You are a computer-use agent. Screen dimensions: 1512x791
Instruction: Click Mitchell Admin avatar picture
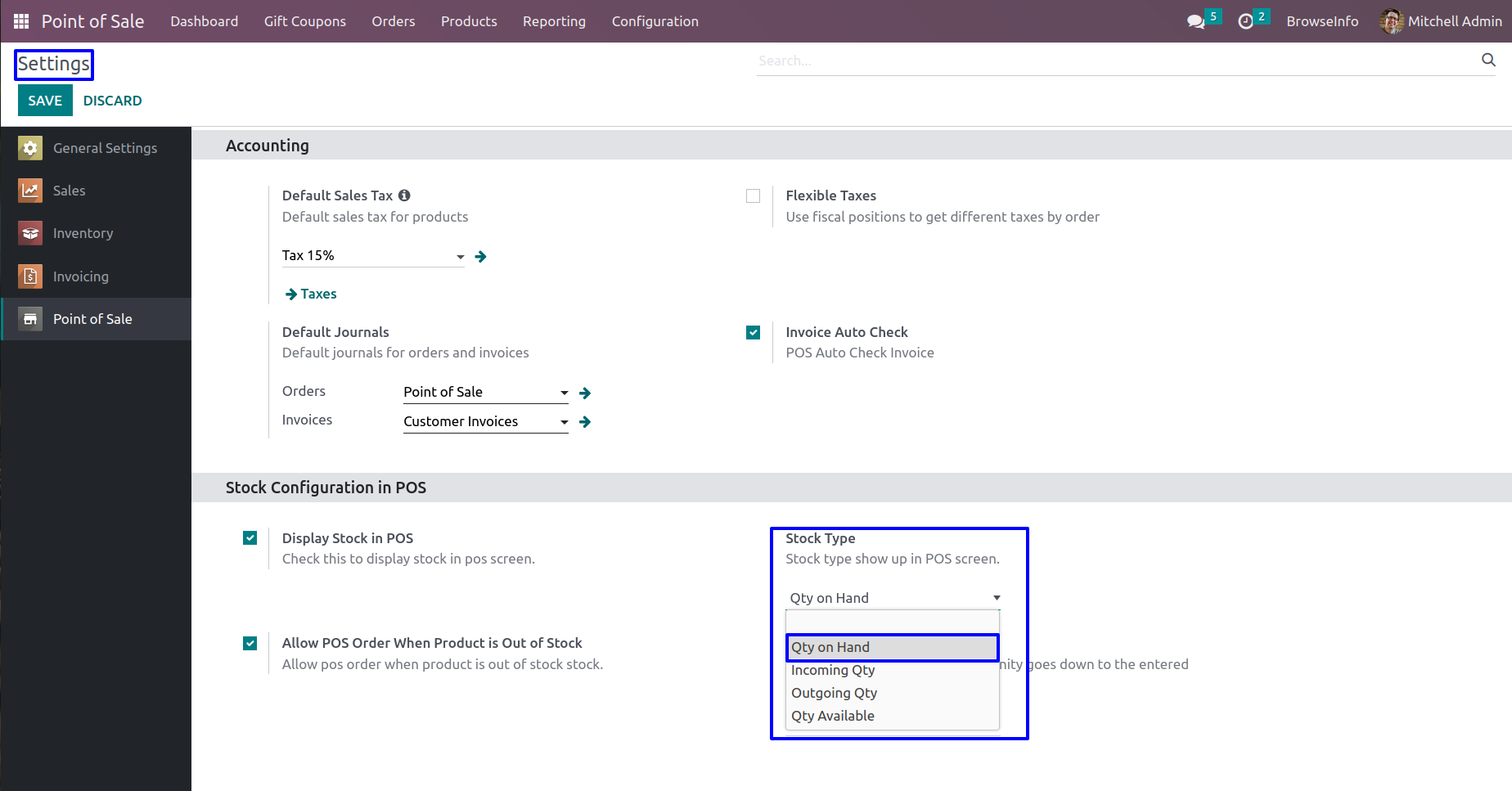[x=1391, y=21]
